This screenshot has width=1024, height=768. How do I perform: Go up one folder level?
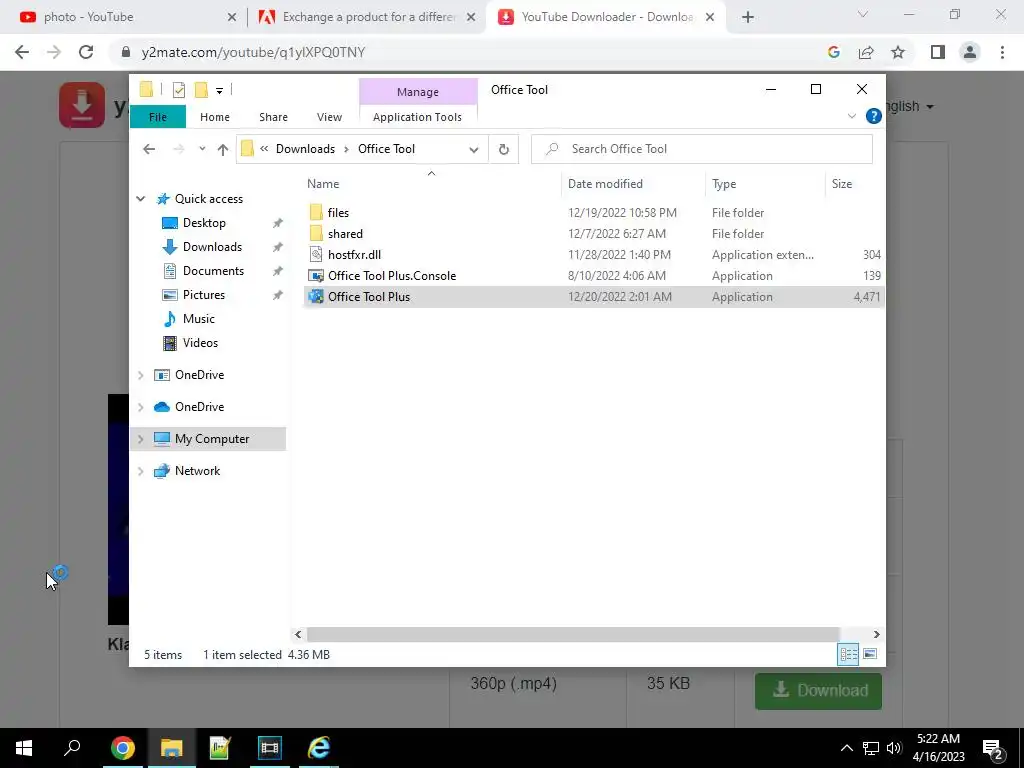click(223, 149)
